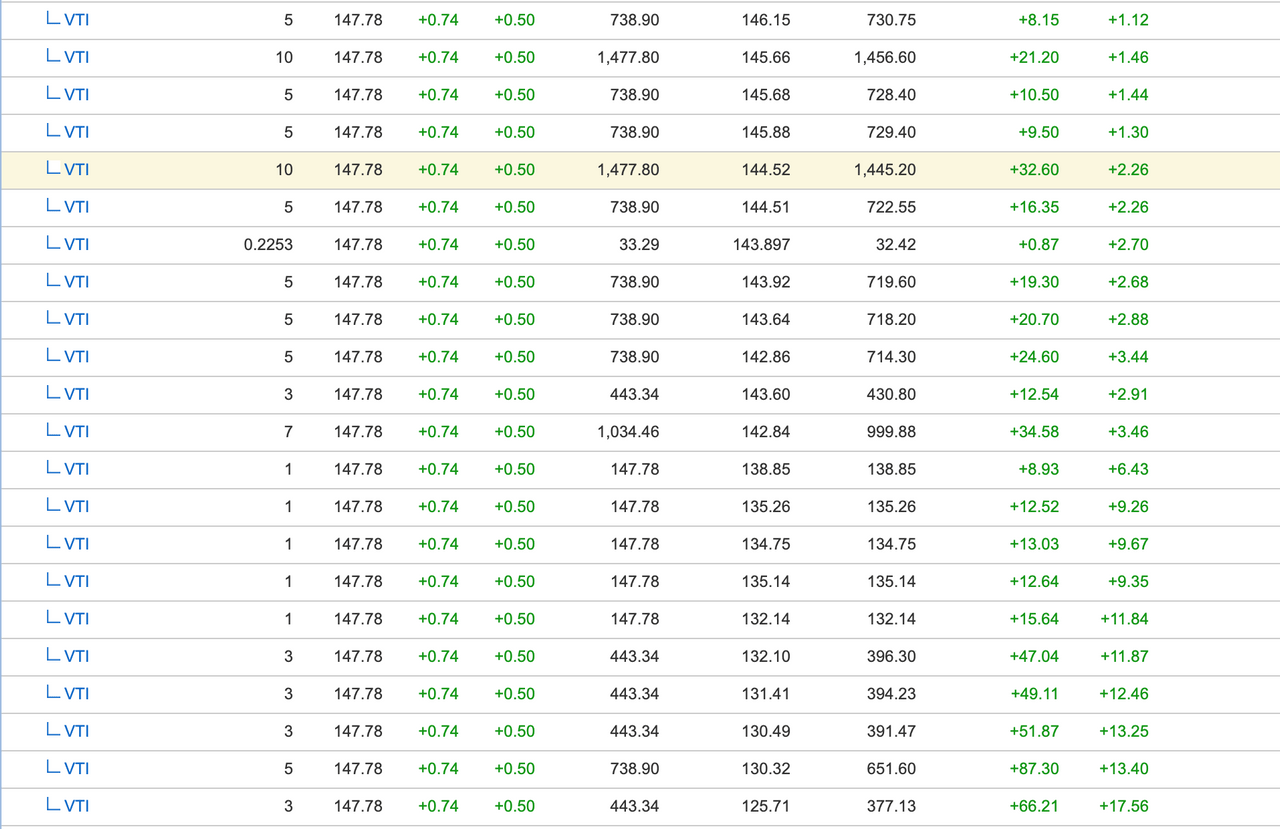Image resolution: width=1280 pixels, height=829 pixels.
Task: Select the total cost value 394.23
Action: (x=891, y=694)
